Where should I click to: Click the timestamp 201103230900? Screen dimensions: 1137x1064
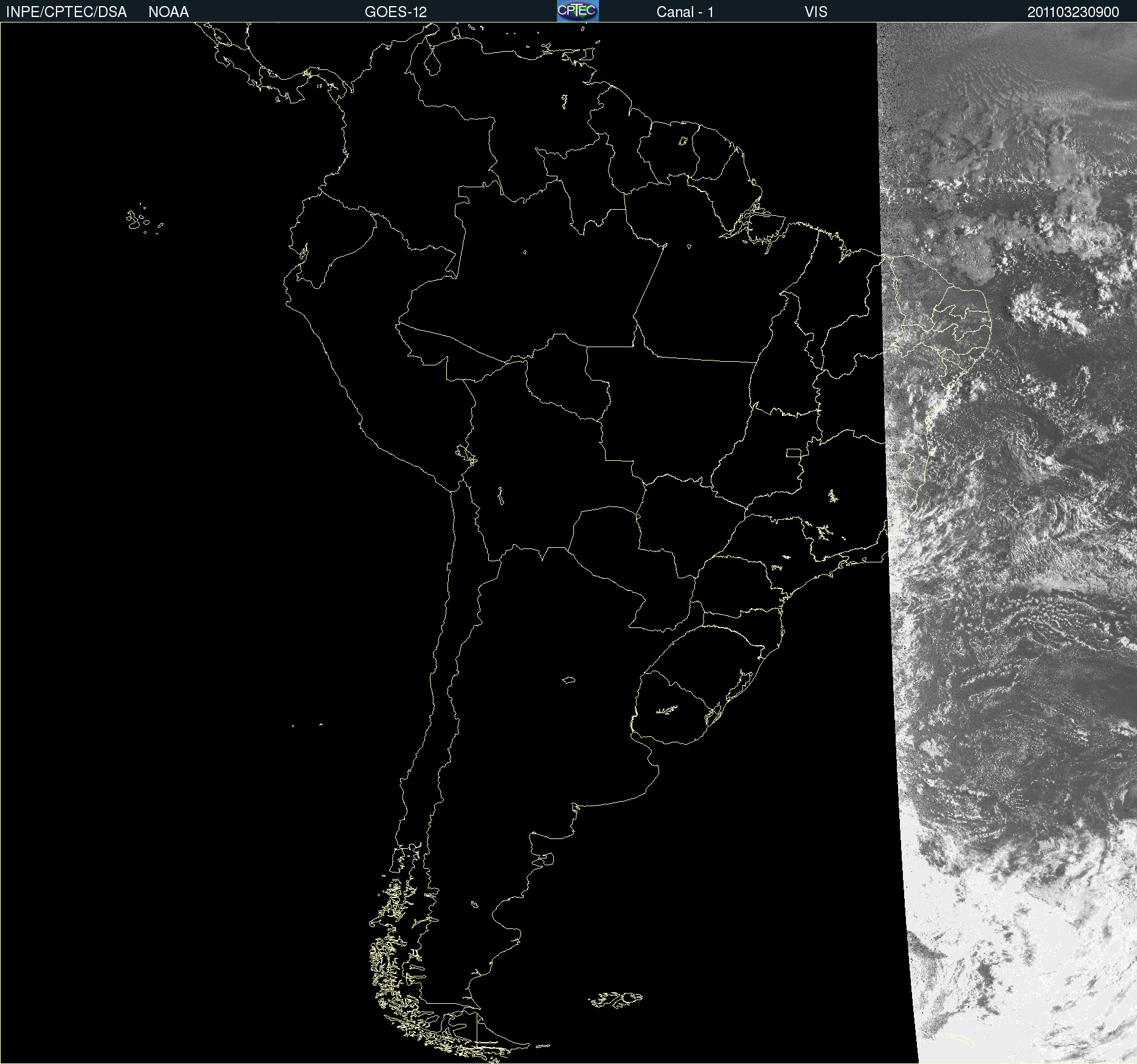click(1073, 12)
